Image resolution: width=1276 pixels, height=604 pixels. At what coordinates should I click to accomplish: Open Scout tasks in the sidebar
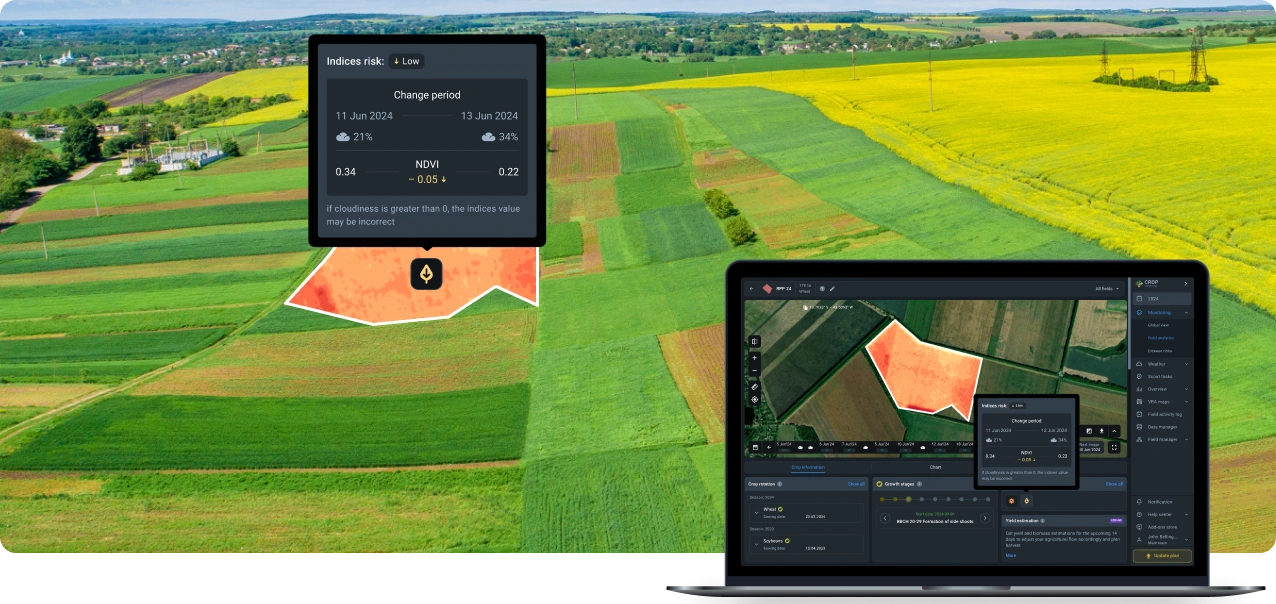(1160, 376)
